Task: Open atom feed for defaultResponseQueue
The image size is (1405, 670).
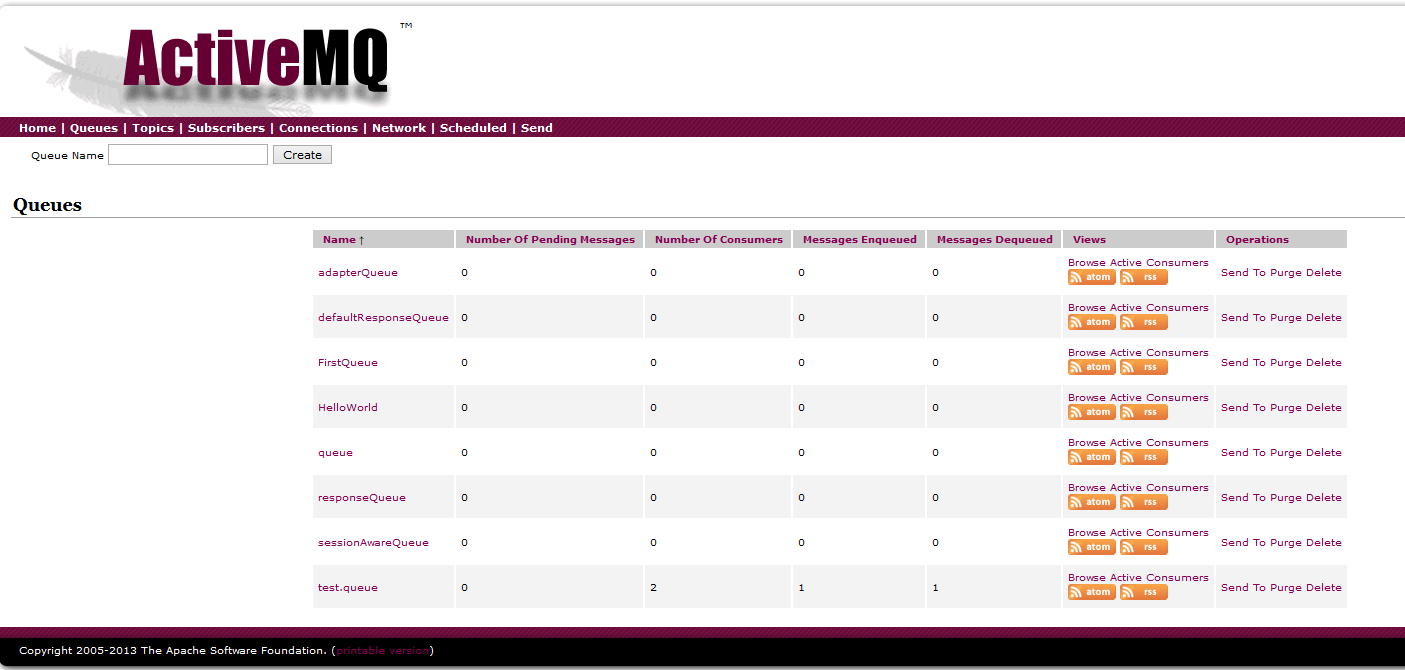Action: point(1091,322)
